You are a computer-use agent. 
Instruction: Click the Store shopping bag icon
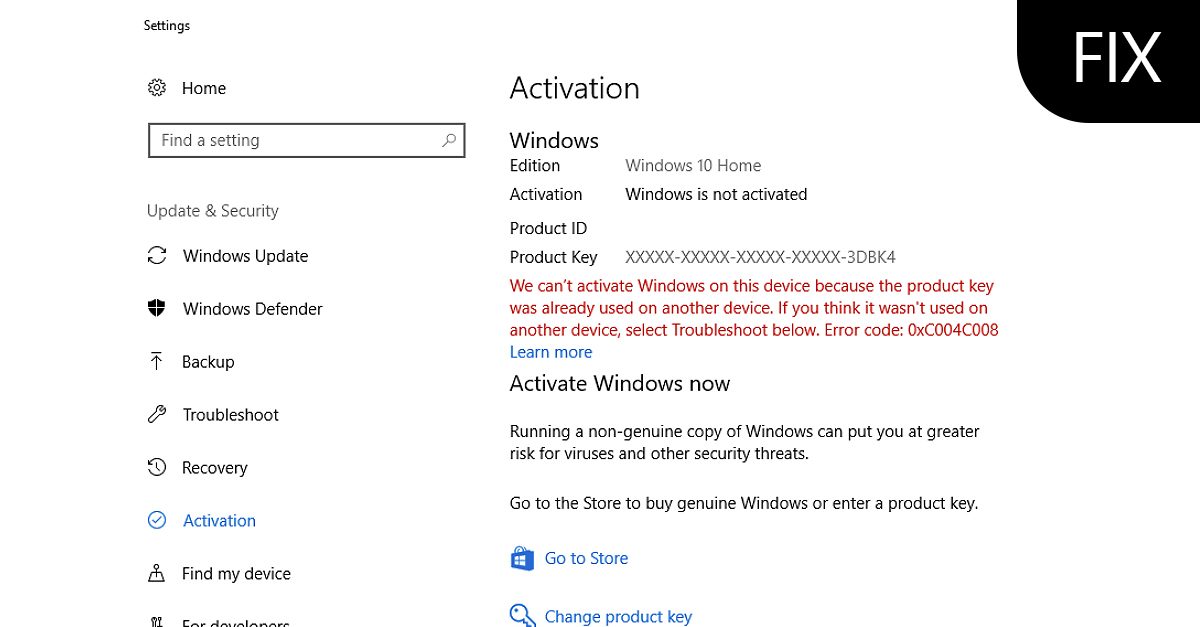tap(522, 558)
